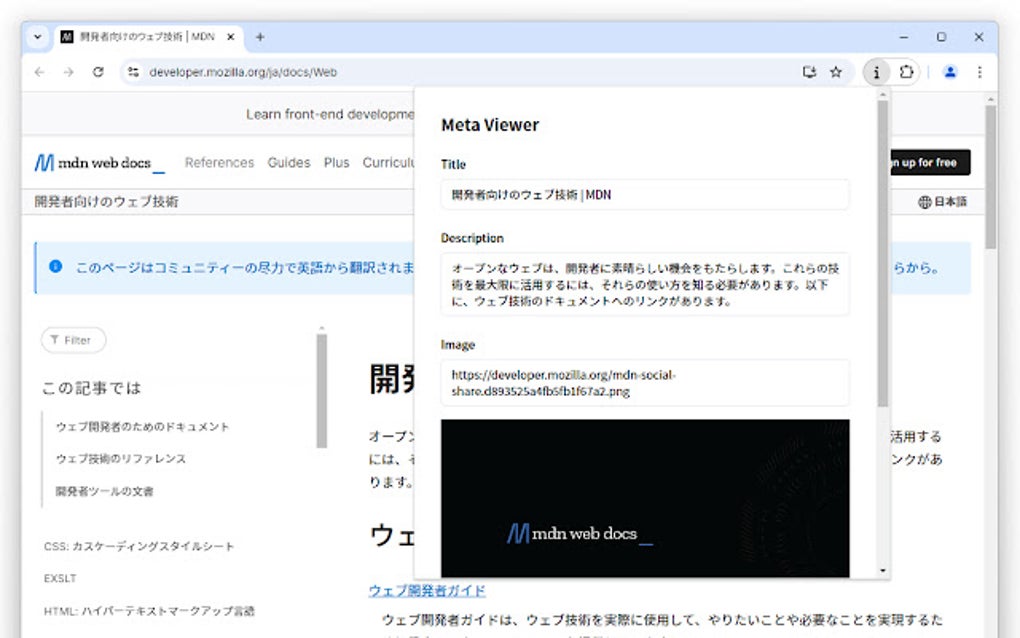Select the 開発者向けのウェブ技術 | MDN tab
Viewport: 1020px width, 638px height.
pos(148,37)
